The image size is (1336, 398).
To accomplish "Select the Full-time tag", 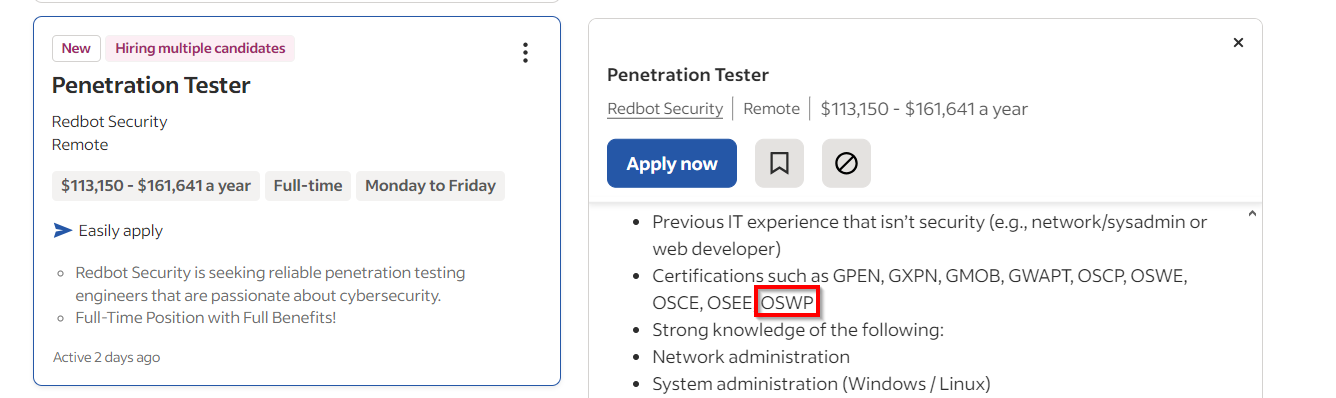I will 308,186.
